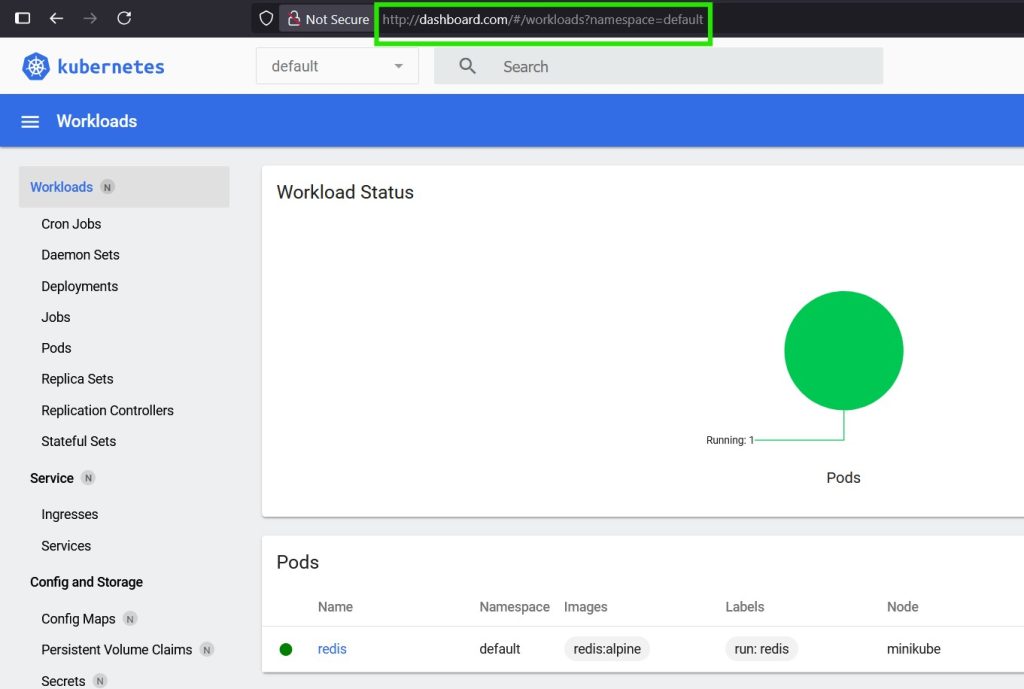Click the N badge beside Config Maps
Viewport: 1024px width, 689px height.
pyautogui.click(x=130, y=618)
